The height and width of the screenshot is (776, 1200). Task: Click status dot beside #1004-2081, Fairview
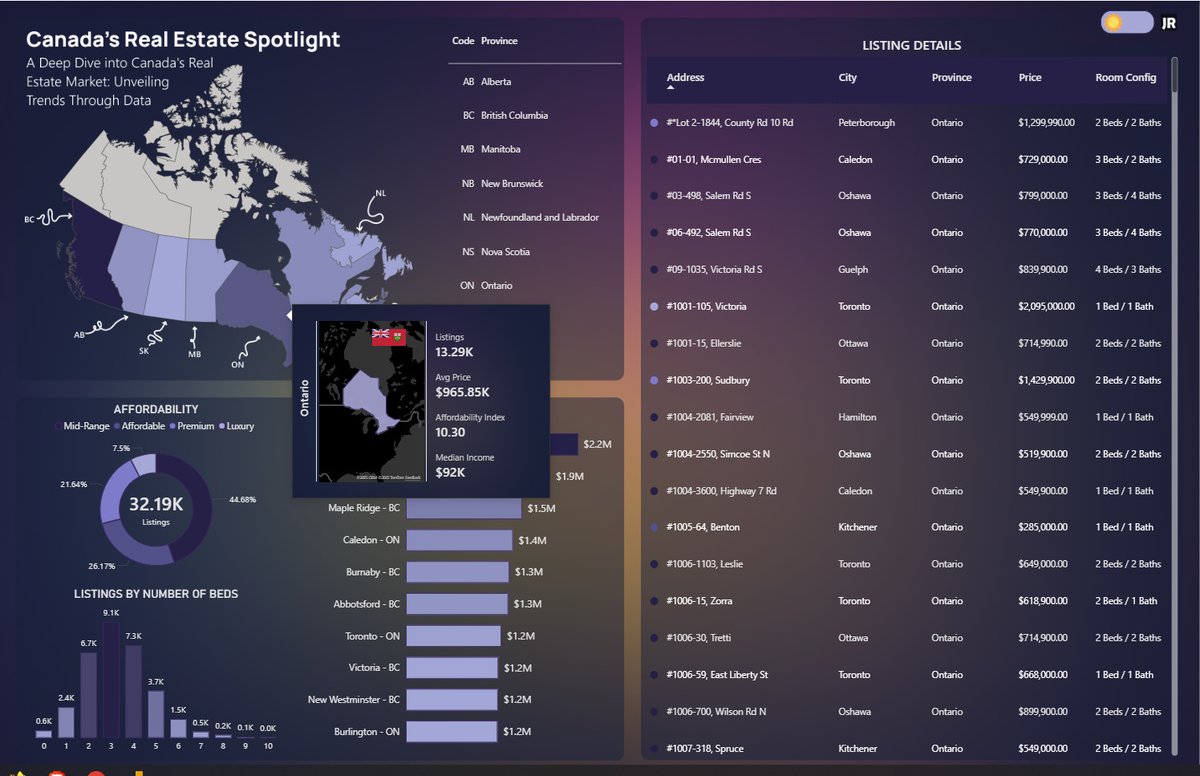coord(654,417)
